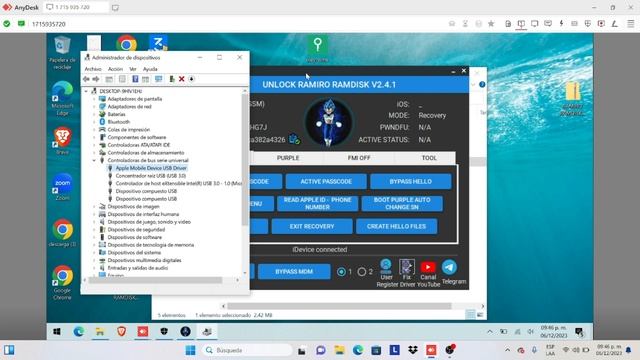Expand Dispositivos de imagen node
The height and width of the screenshot is (360, 640).
pyautogui.click(x=94, y=207)
